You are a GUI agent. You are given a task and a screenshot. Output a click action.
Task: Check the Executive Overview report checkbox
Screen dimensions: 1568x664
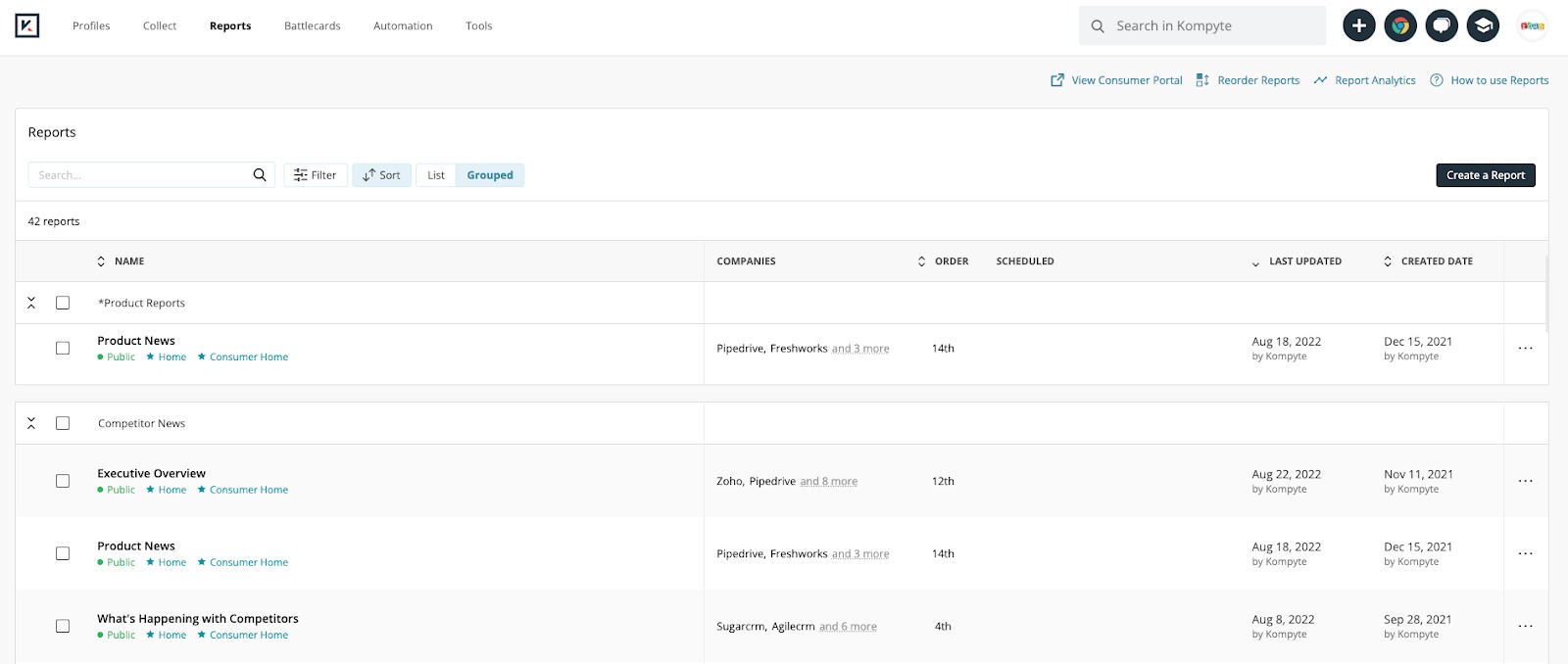[x=63, y=481]
